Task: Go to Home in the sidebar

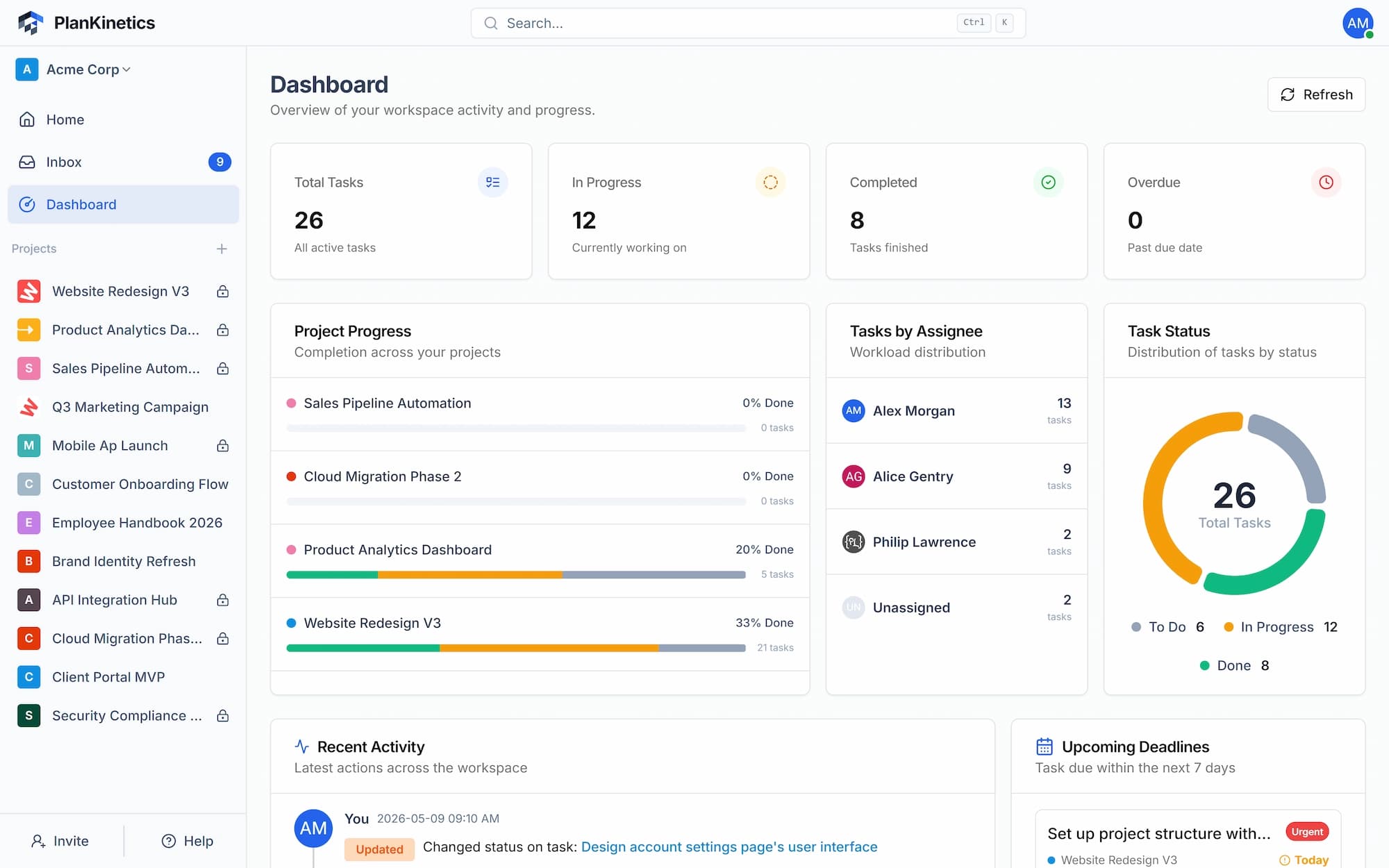Action: (124, 119)
